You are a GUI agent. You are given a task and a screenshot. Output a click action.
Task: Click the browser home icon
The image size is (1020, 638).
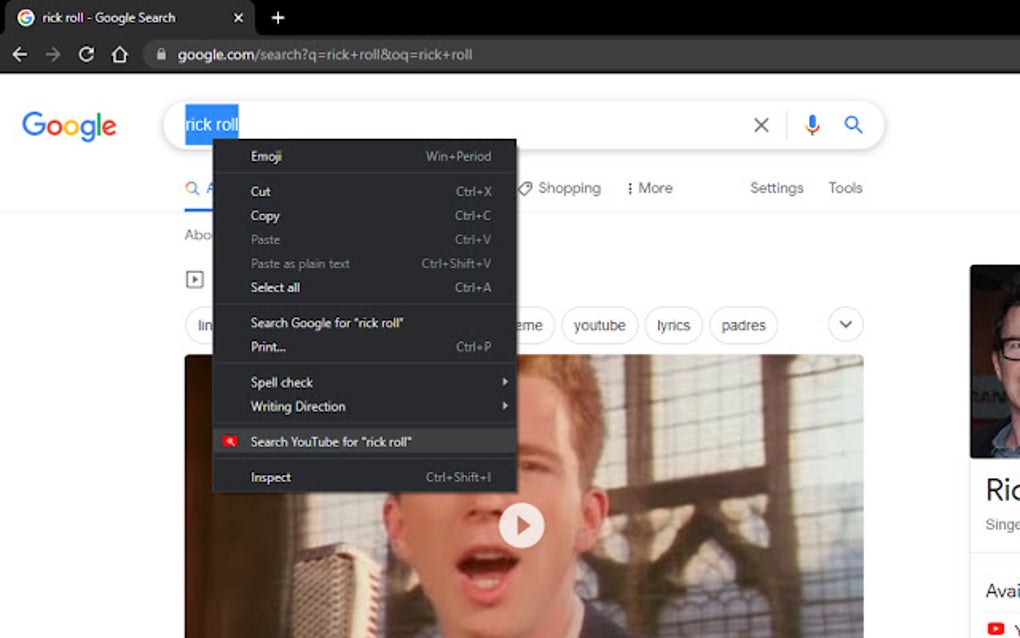pyautogui.click(x=118, y=54)
